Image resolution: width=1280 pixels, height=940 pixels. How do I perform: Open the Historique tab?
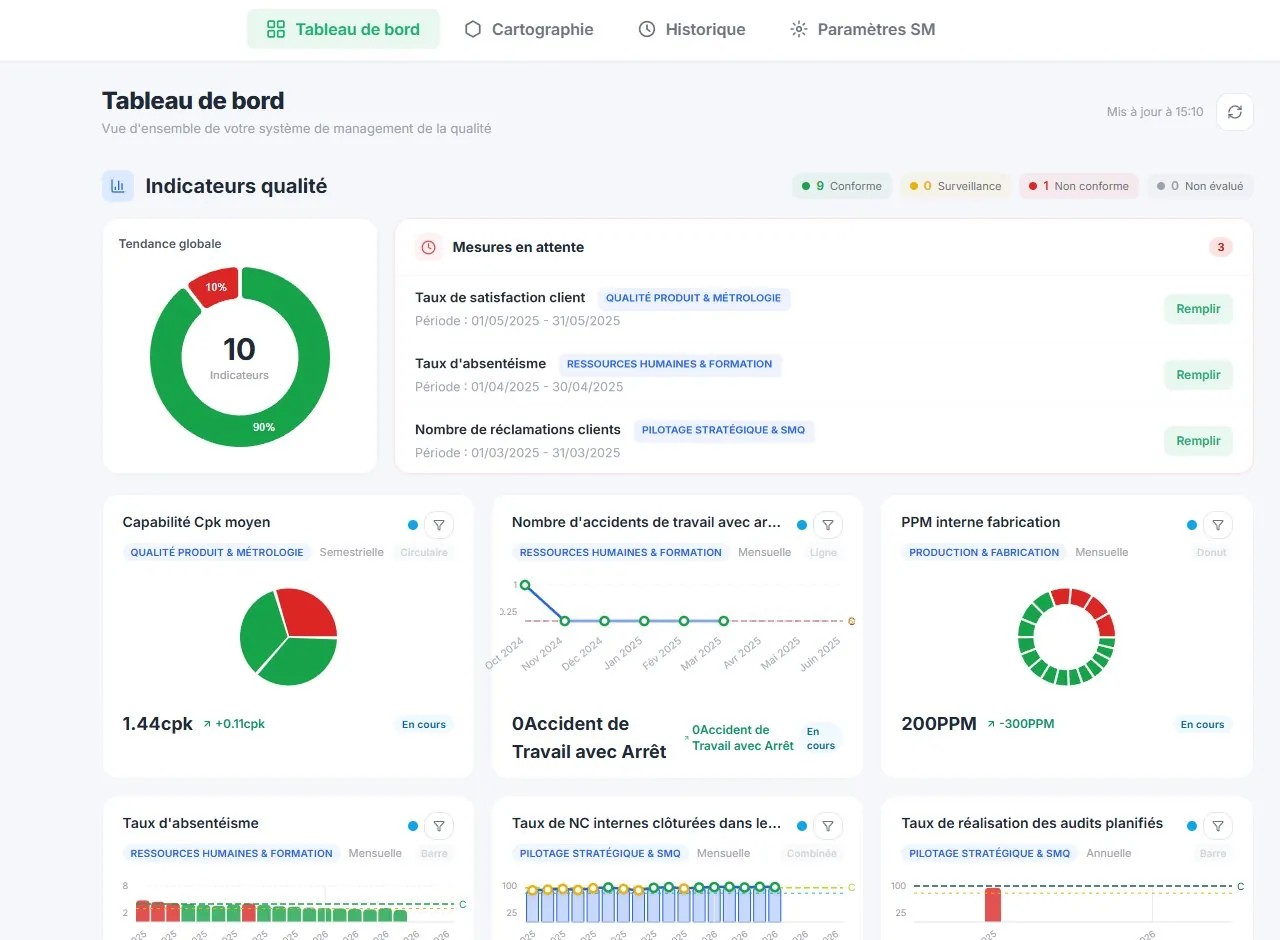[692, 29]
